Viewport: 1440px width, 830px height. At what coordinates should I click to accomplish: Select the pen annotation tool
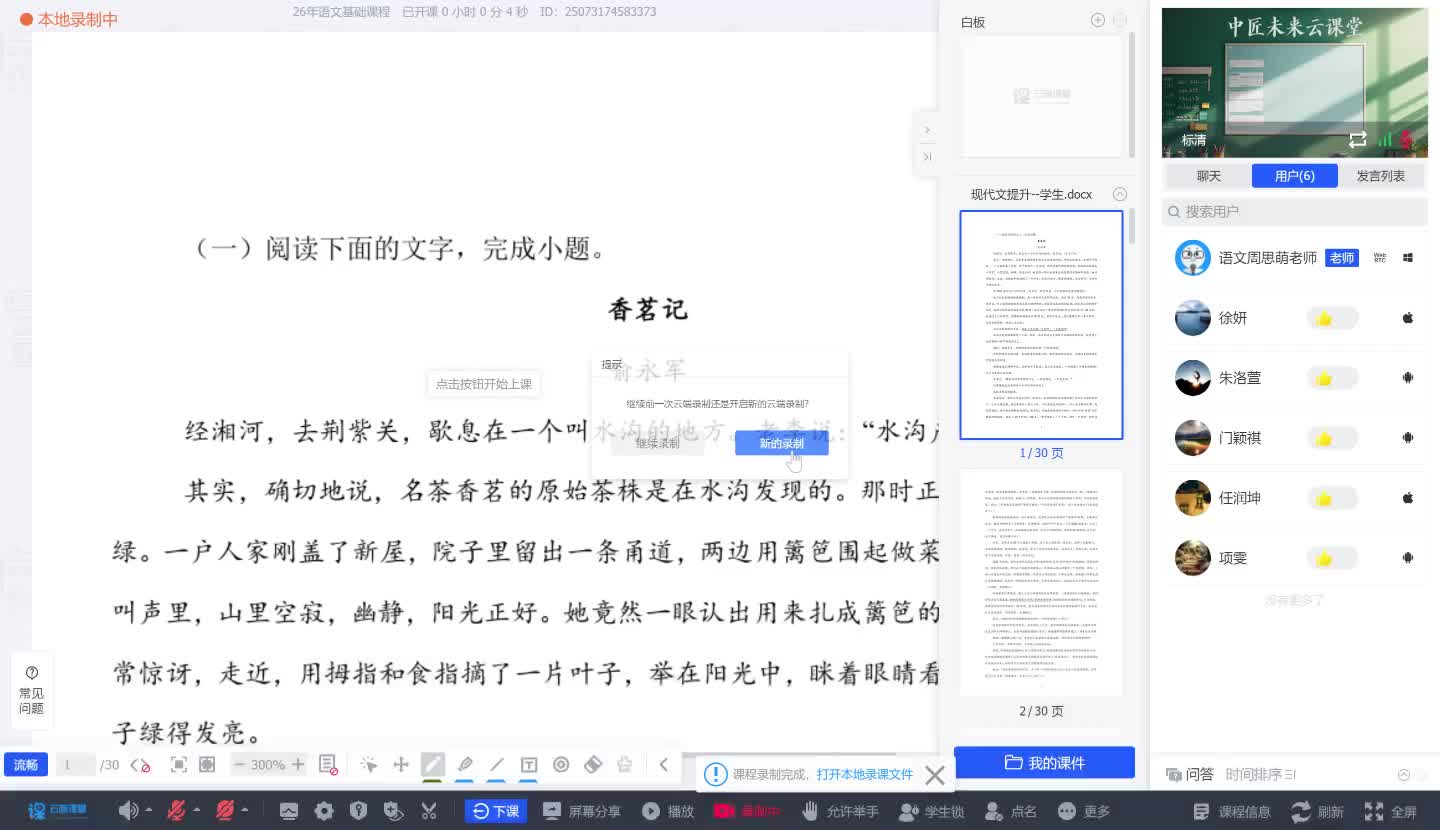click(x=432, y=764)
